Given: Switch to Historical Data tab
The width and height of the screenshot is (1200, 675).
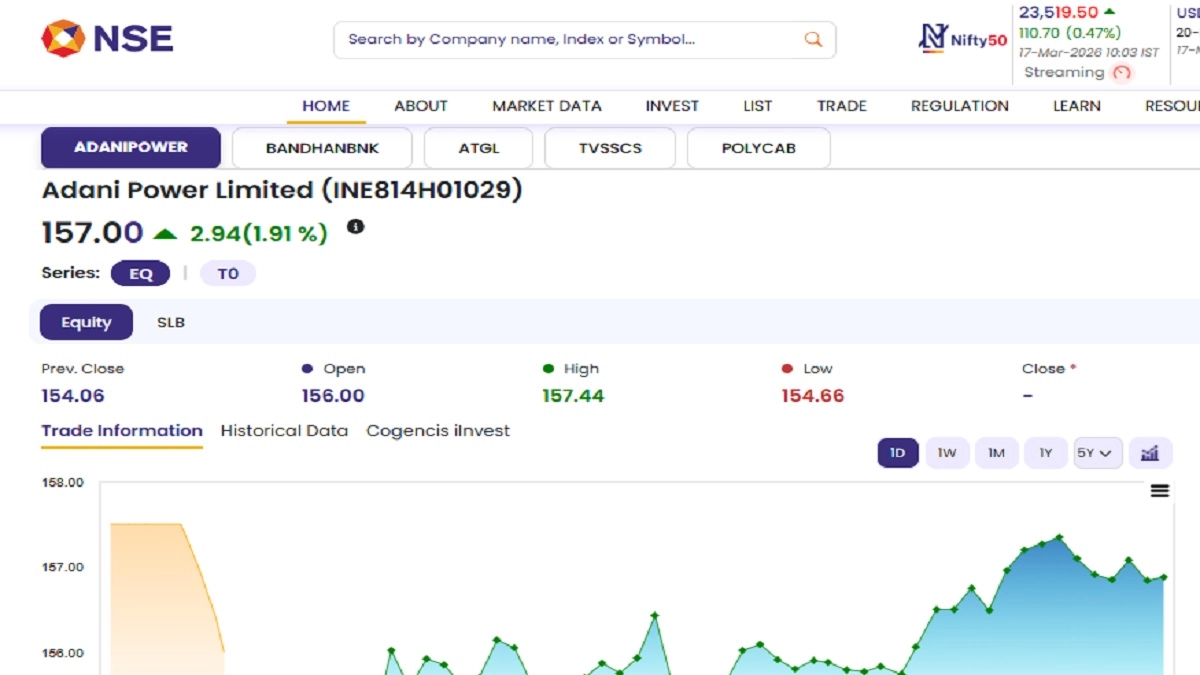Looking at the screenshot, I should [284, 431].
